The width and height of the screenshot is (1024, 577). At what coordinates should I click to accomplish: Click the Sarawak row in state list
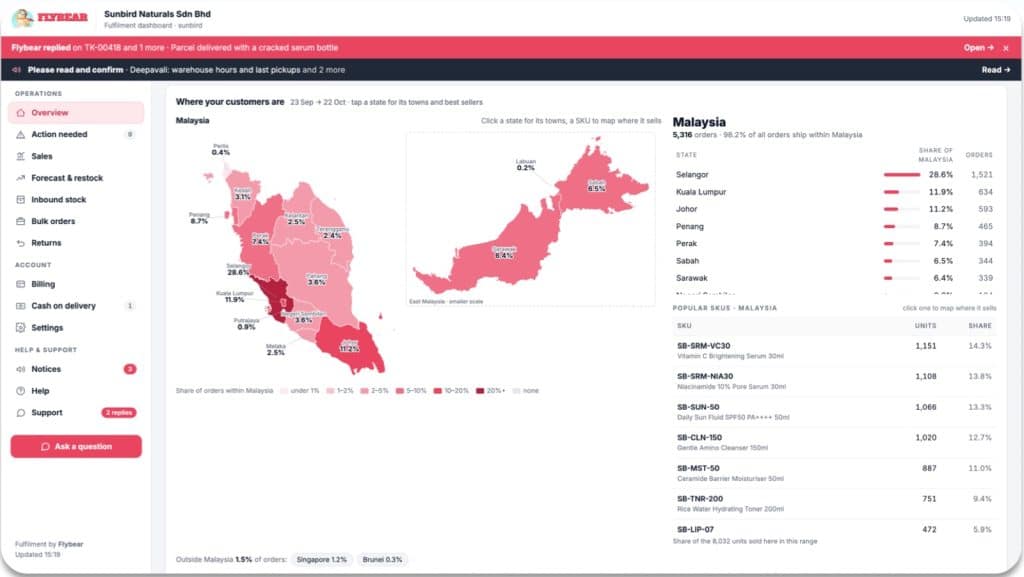point(834,278)
